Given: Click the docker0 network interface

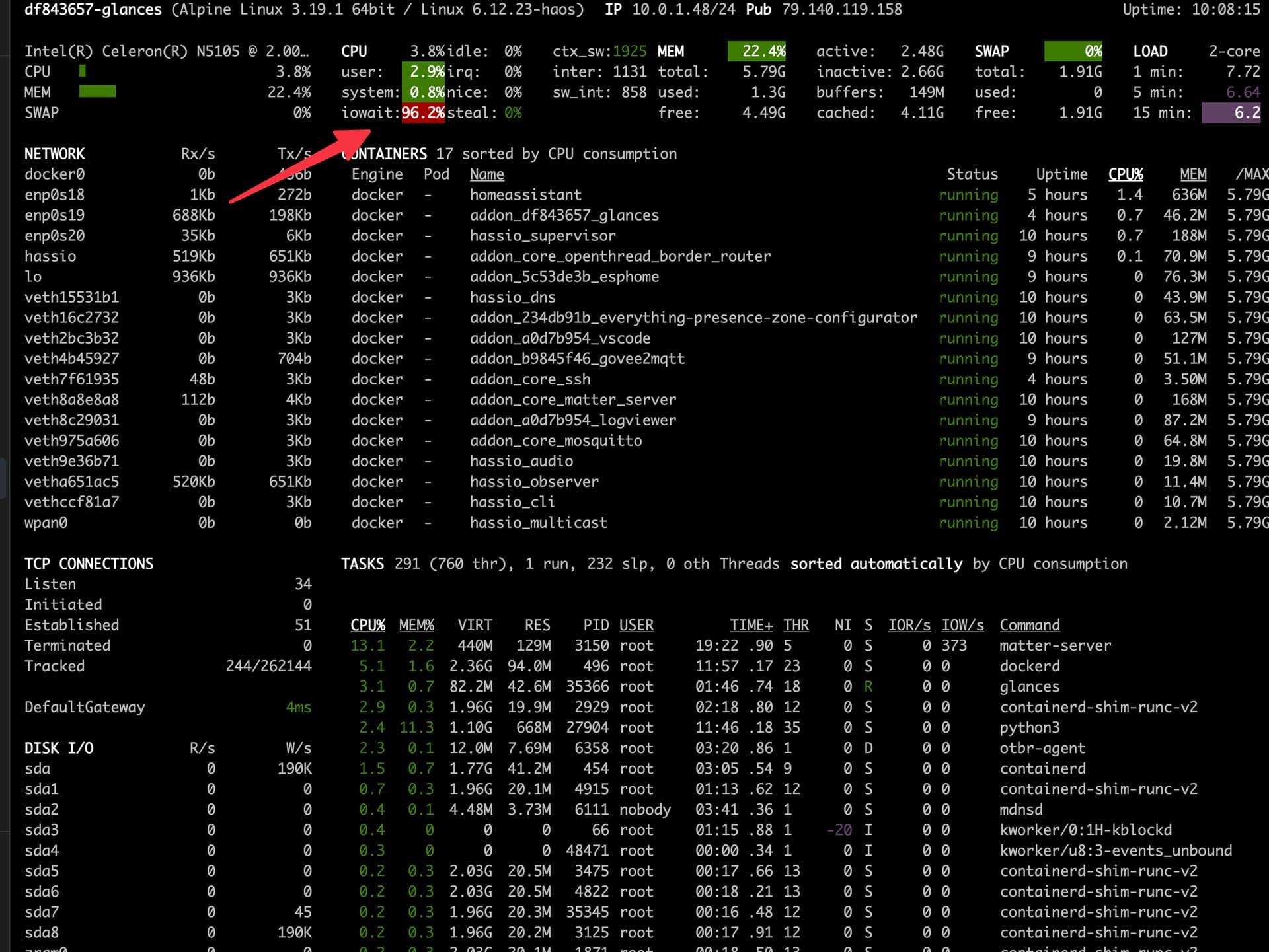Looking at the screenshot, I should pos(54,174).
